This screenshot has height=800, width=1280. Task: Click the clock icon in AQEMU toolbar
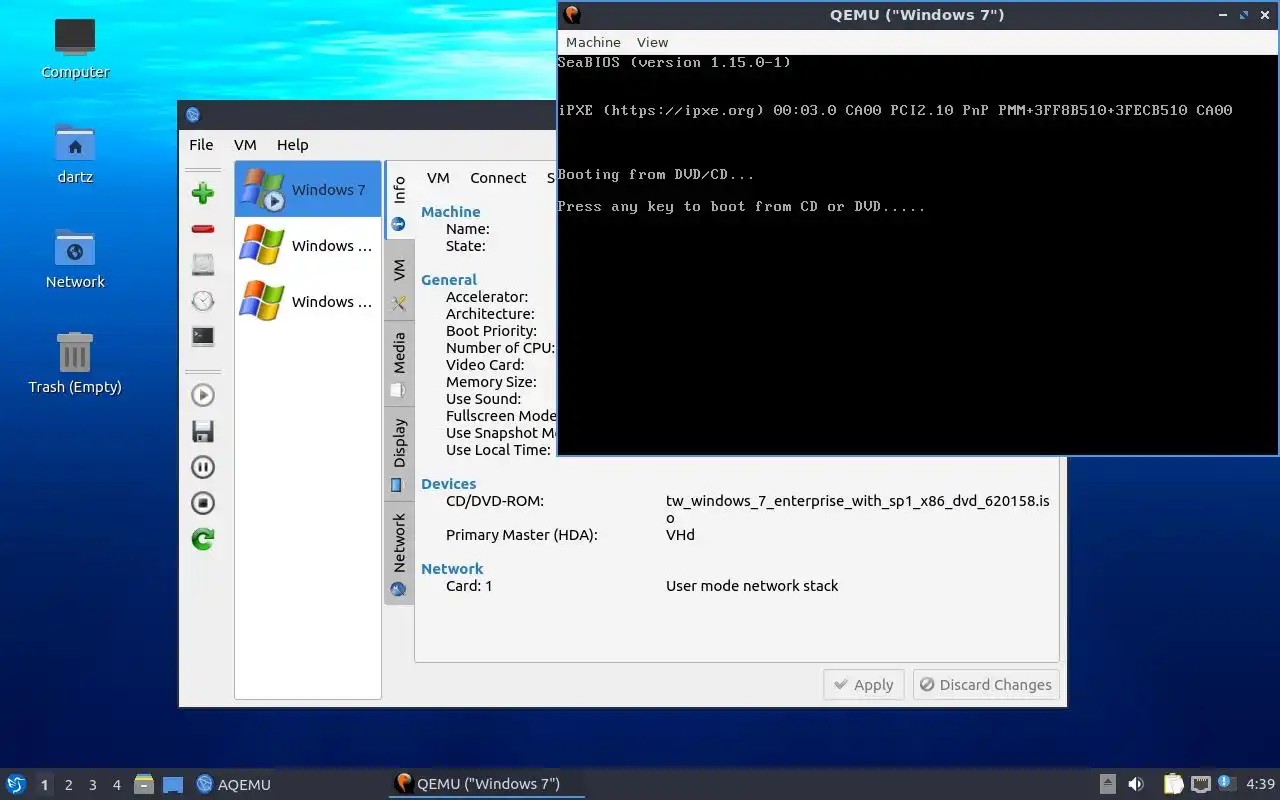203,301
